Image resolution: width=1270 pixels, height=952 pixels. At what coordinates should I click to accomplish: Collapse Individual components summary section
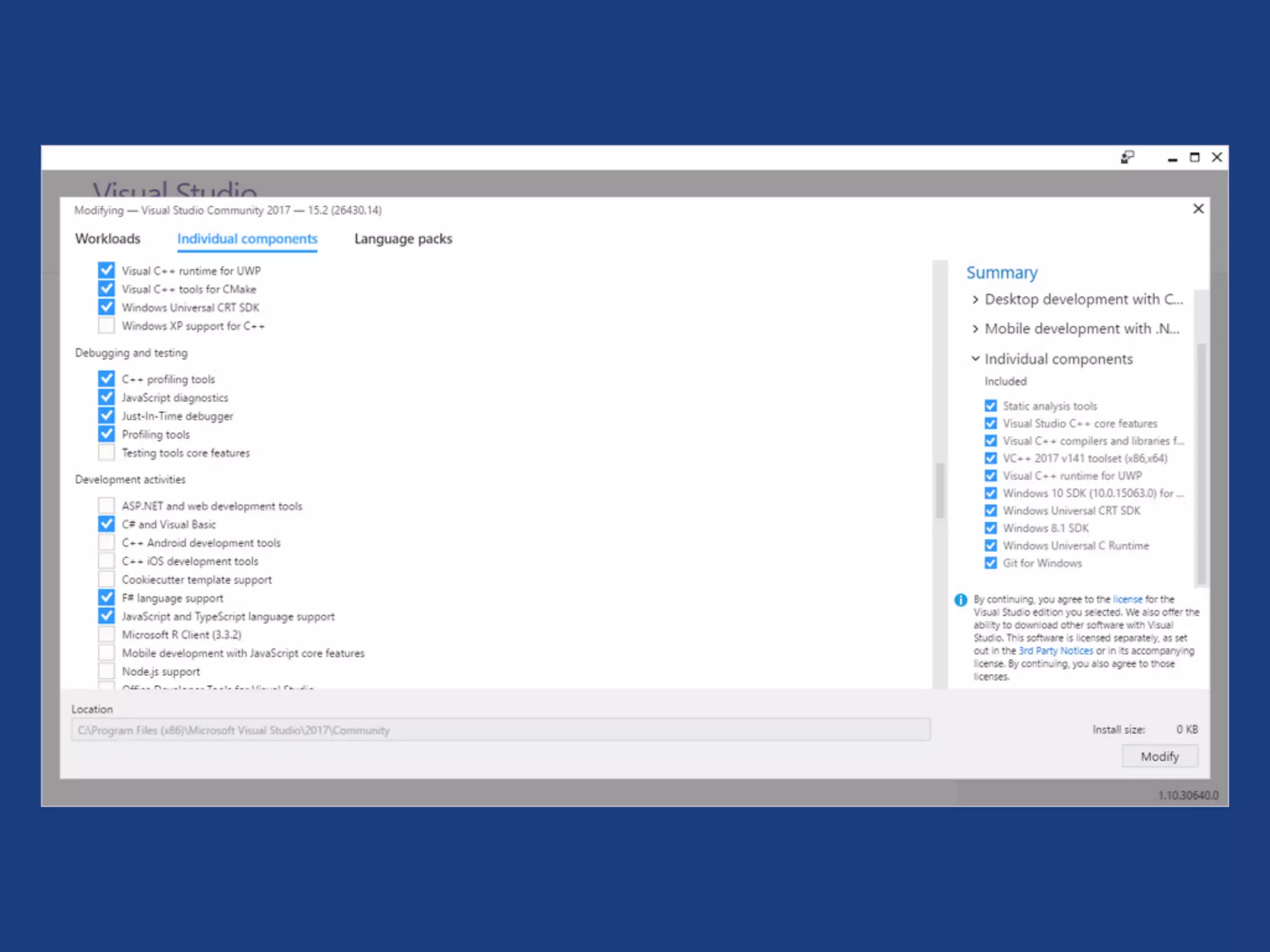[x=975, y=359]
